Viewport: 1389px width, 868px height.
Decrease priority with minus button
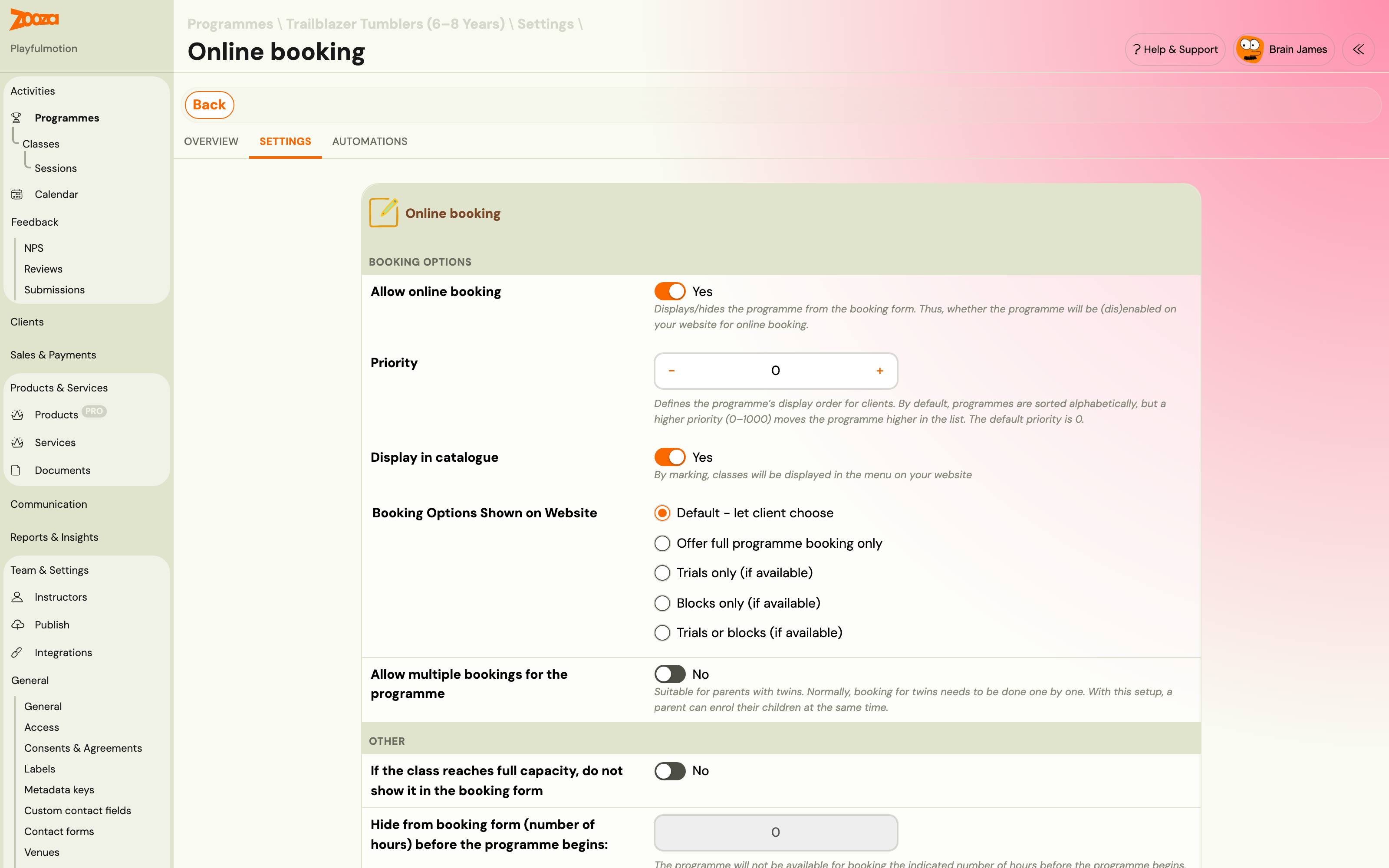coord(671,371)
